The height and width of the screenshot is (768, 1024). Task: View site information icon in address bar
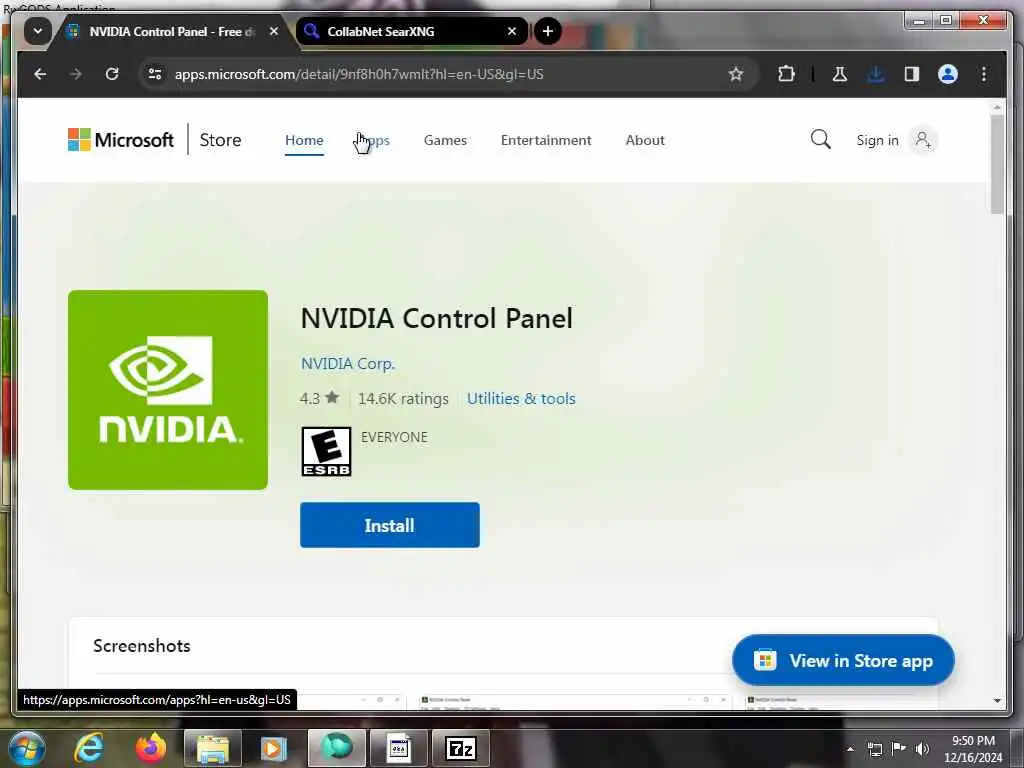[155, 74]
